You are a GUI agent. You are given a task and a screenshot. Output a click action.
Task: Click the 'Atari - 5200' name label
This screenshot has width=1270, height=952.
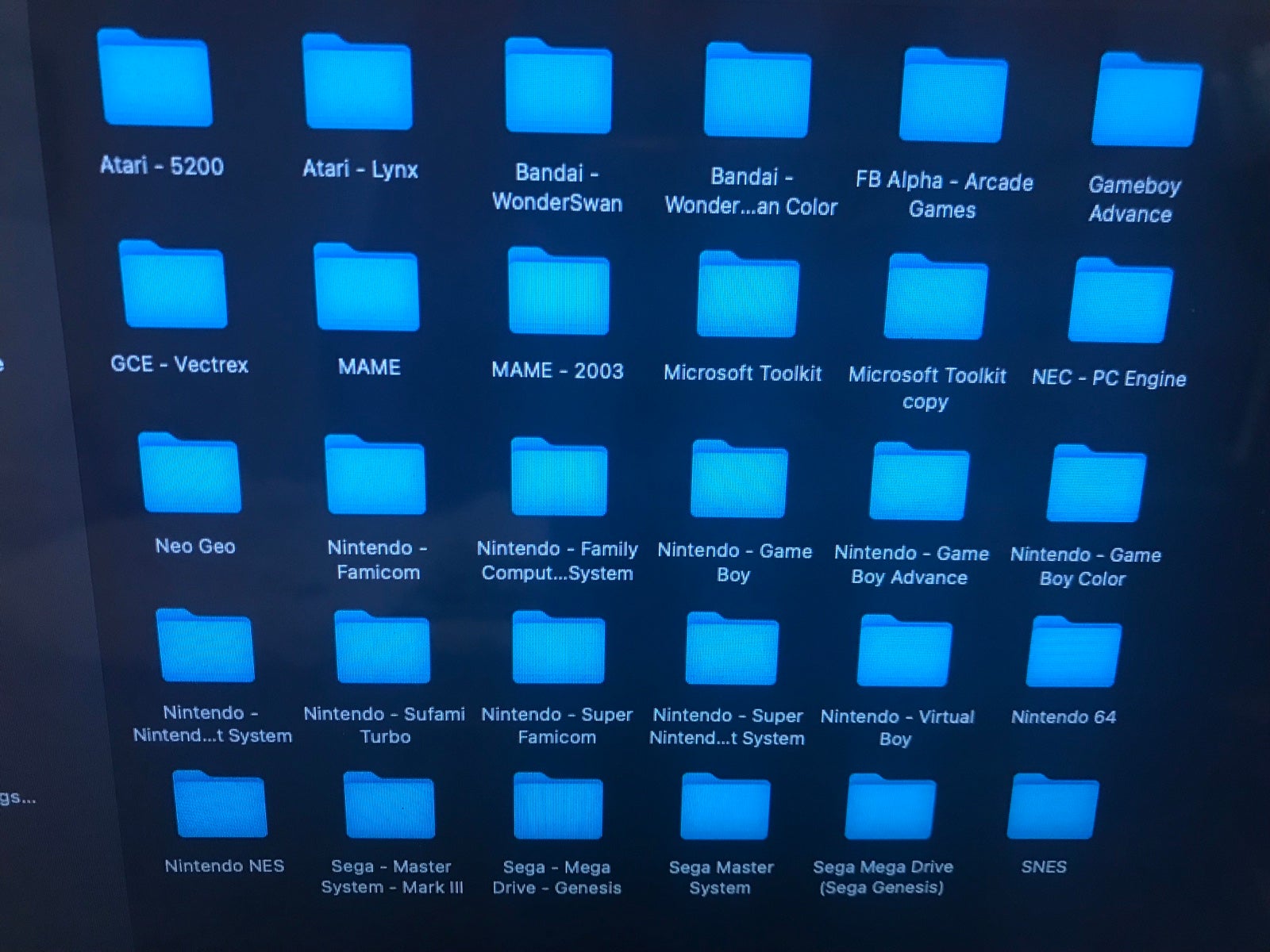(161, 166)
